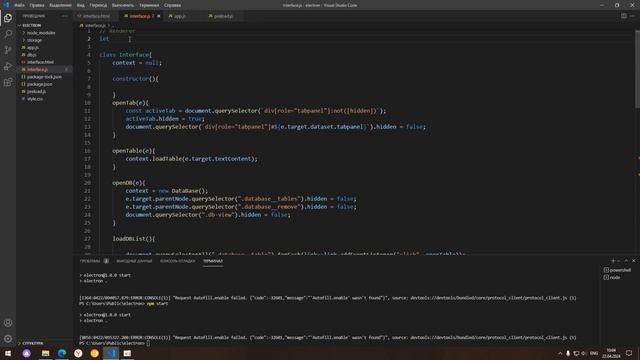640x360 pixels.
Task: Click the split editor icon
Action: (x=624, y=16)
